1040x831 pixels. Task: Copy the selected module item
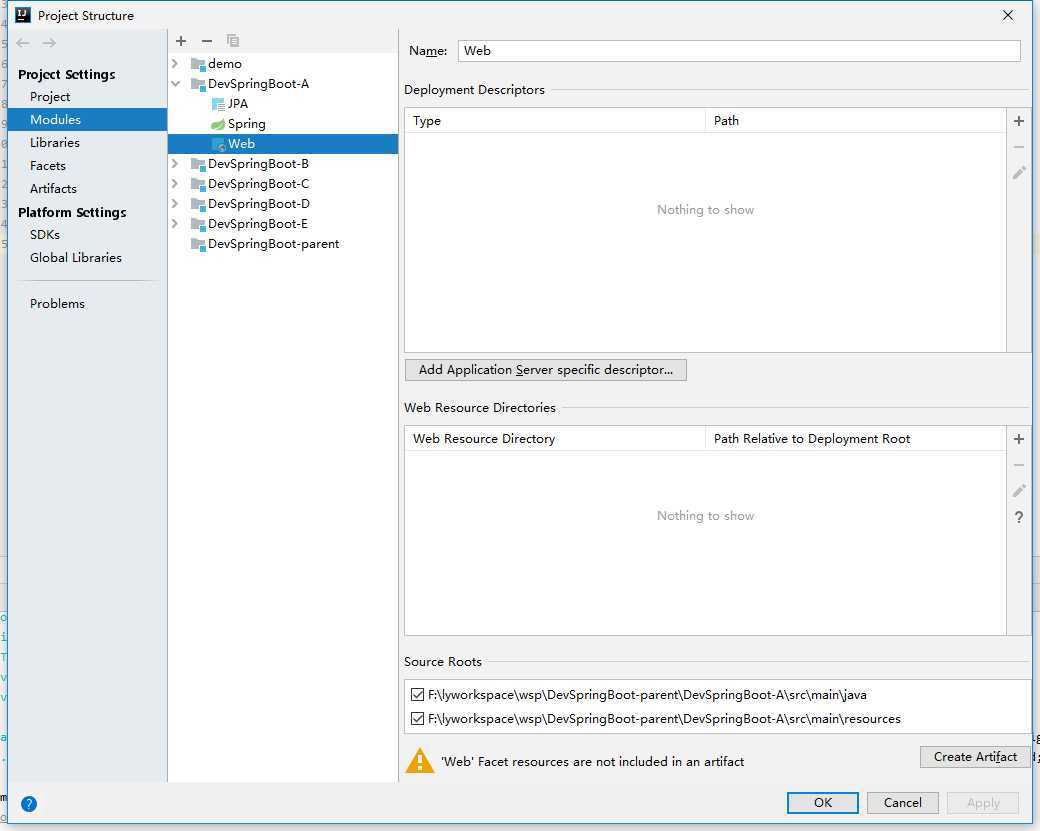click(x=233, y=41)
